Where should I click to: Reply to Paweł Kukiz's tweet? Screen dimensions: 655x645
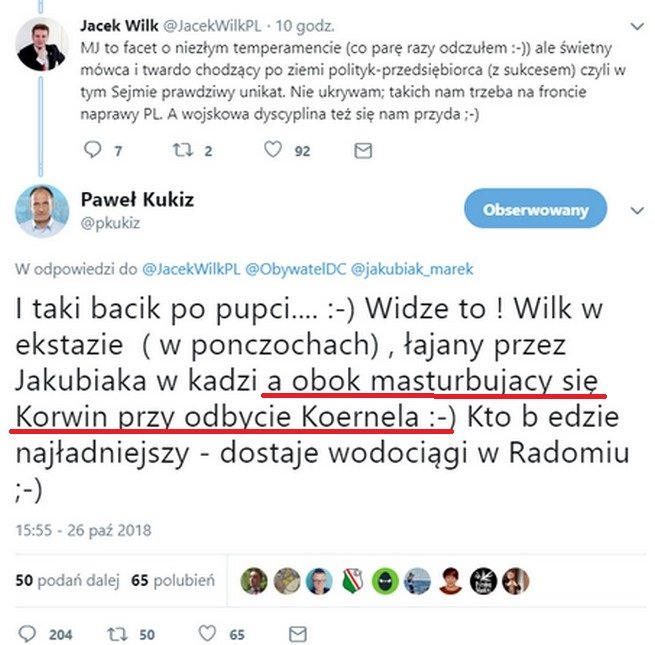[28, 634]
